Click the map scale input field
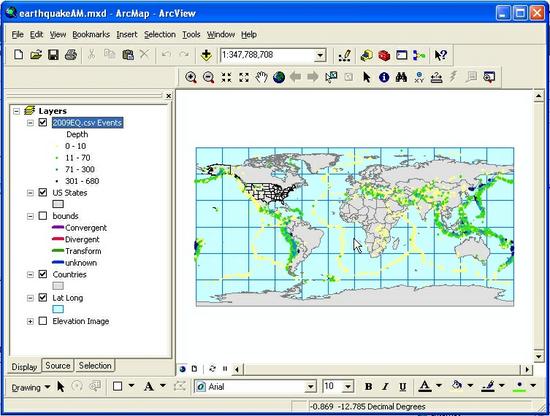This screenshot has height=416, width=550. click(x=268, y=55)
